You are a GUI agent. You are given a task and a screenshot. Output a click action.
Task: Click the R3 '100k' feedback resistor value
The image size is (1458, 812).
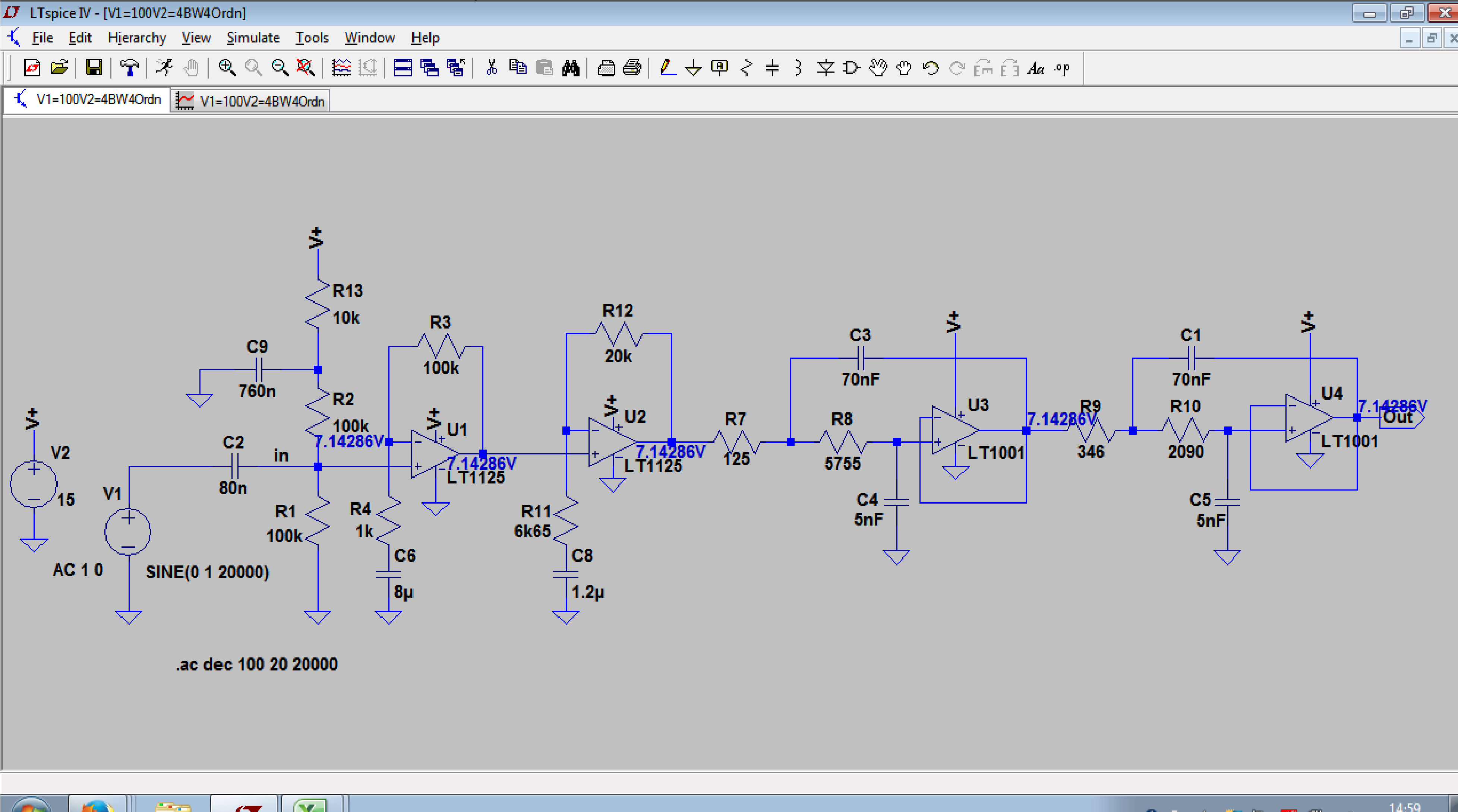click(441, 368)
